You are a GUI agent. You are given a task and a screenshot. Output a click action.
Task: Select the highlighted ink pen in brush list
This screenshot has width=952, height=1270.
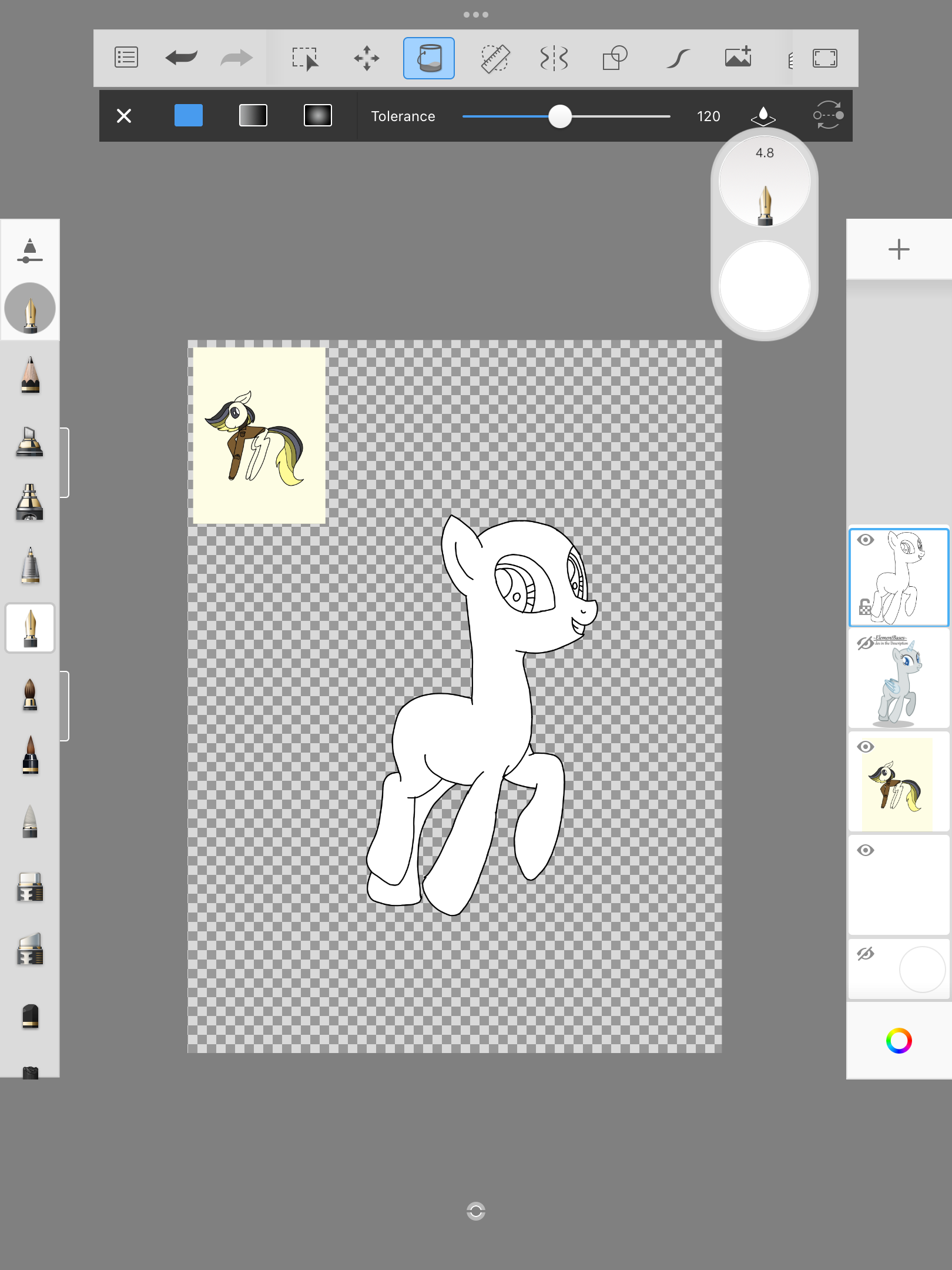click(30, 628)
